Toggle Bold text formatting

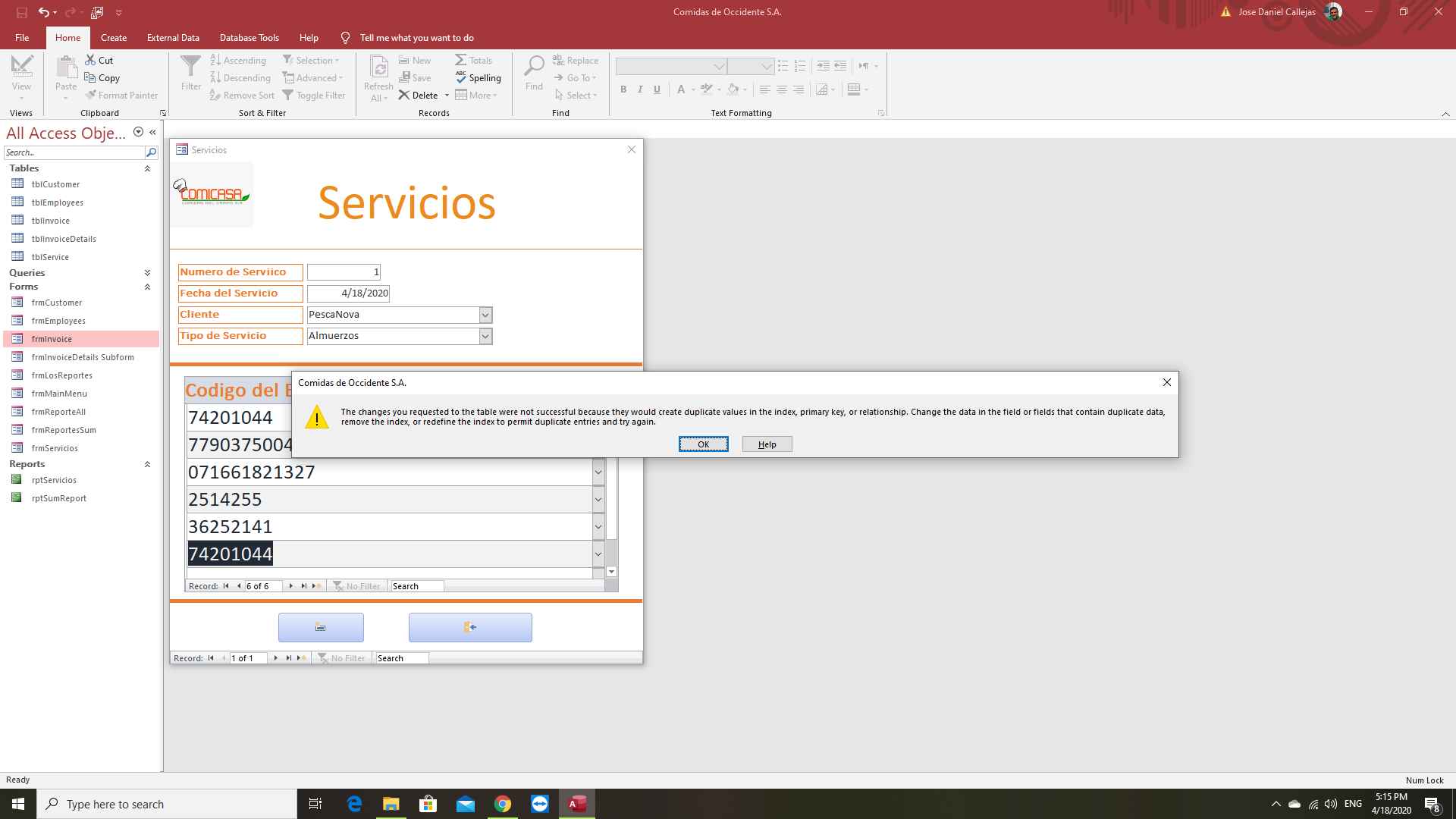(623, 89)
